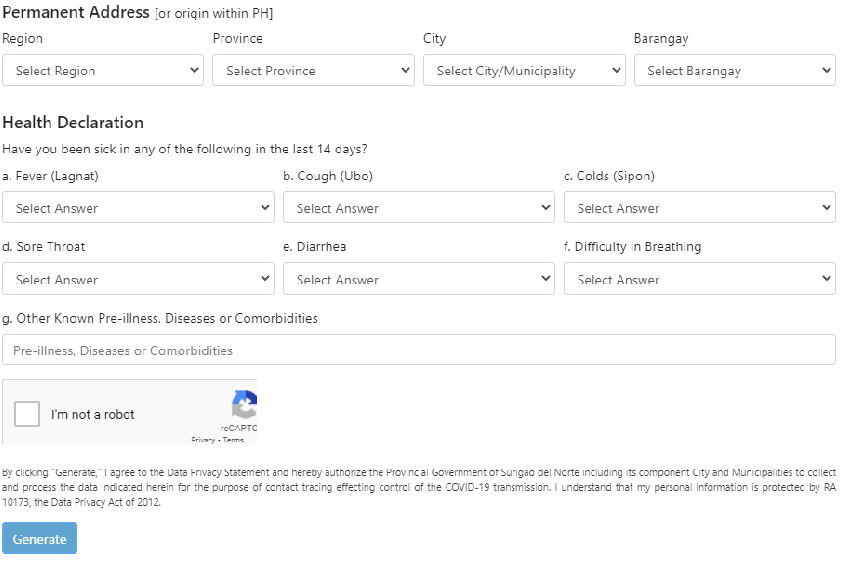Open the Fever (Lagnat) answer dropdown

tap(138, 208)
